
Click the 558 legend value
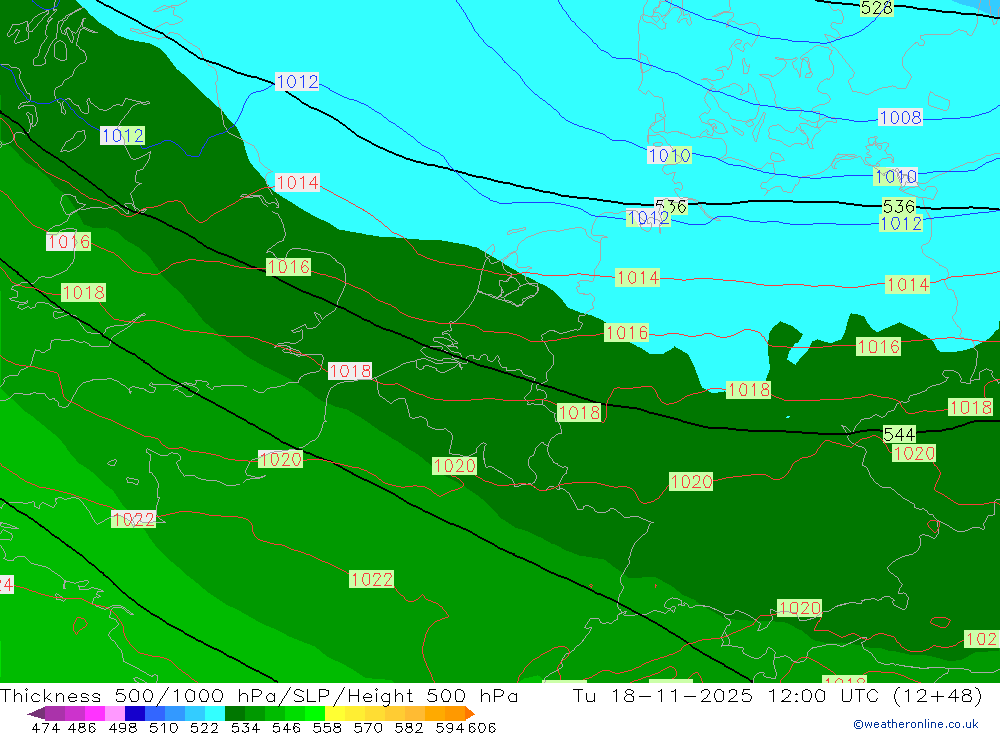point(327,727)
